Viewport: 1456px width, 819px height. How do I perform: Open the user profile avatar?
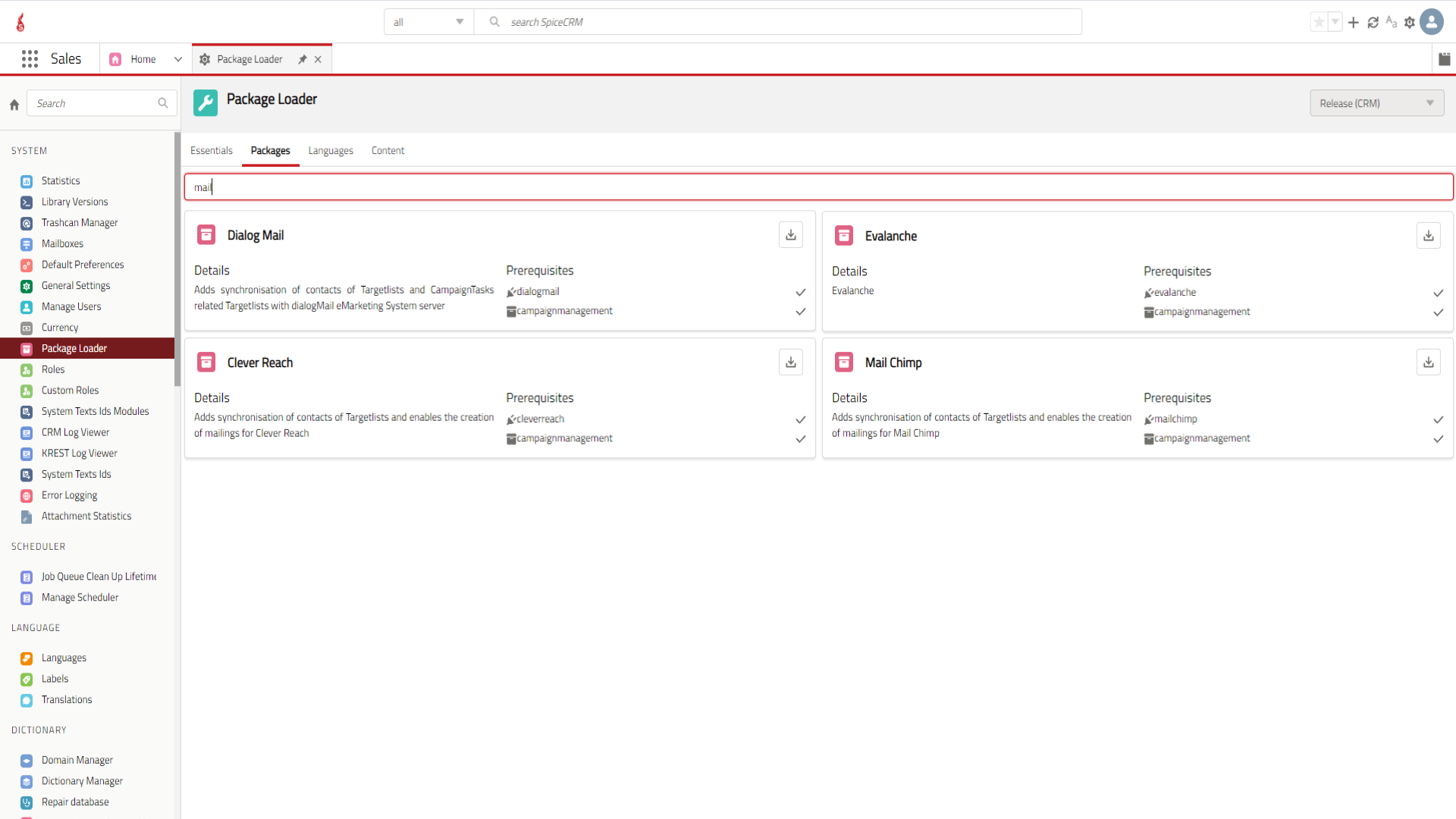click(x=1432, y=22)
